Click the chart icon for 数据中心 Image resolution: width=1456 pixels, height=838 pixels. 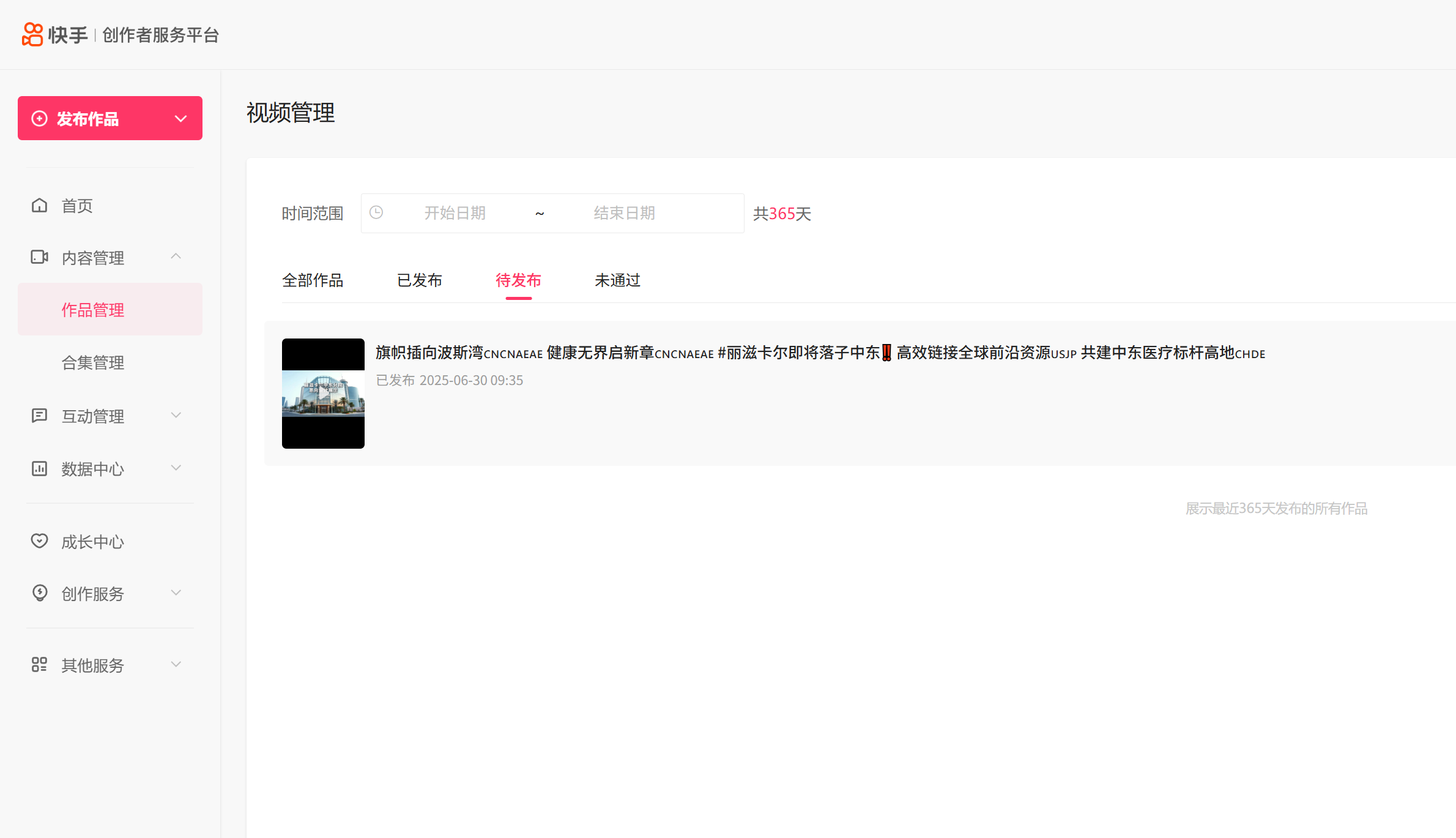39,469
